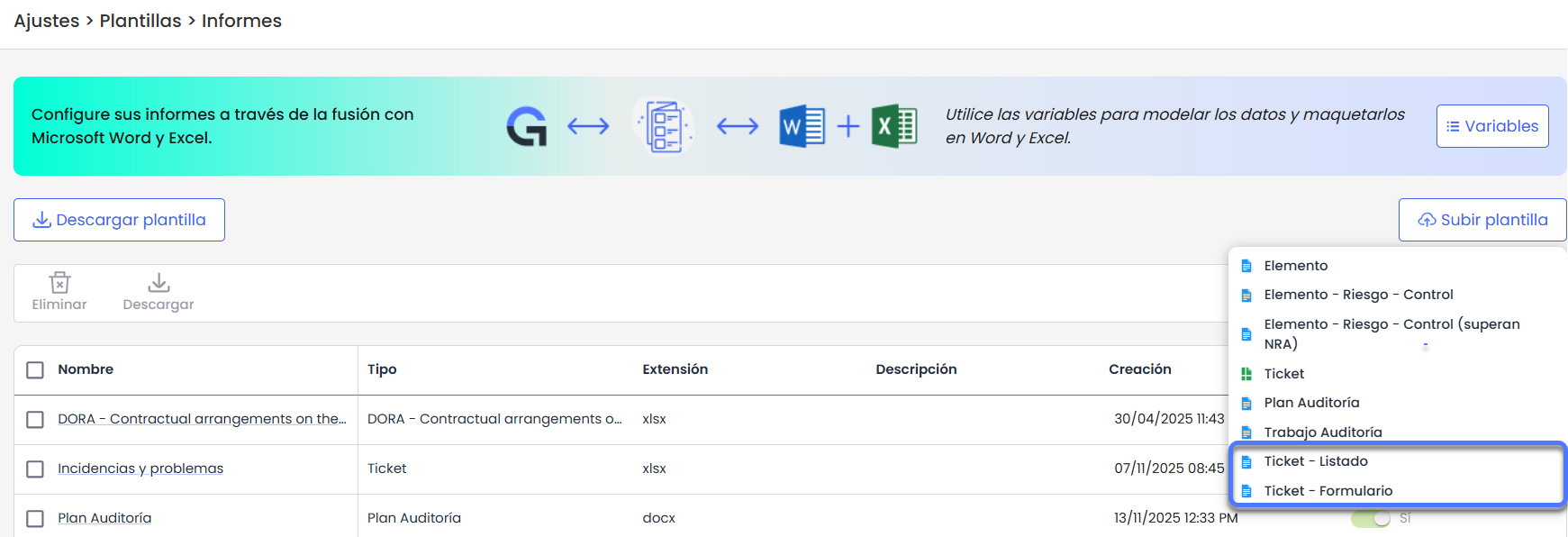The height and width of the screenshot is (537, 1568).
Task: Open the Variables button
Action: coord(1491,126)
